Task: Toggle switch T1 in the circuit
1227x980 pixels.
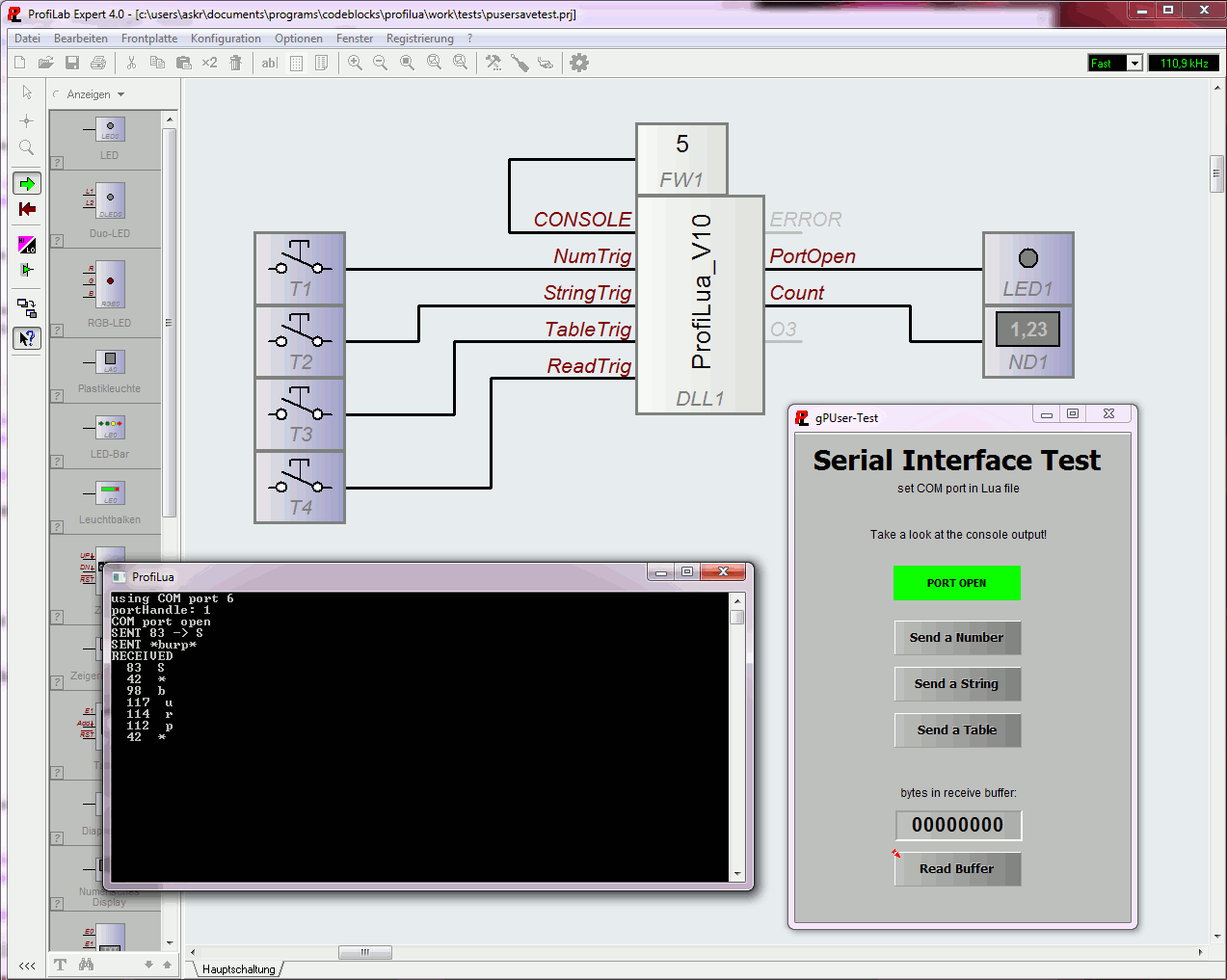Action: click(300, 269)
